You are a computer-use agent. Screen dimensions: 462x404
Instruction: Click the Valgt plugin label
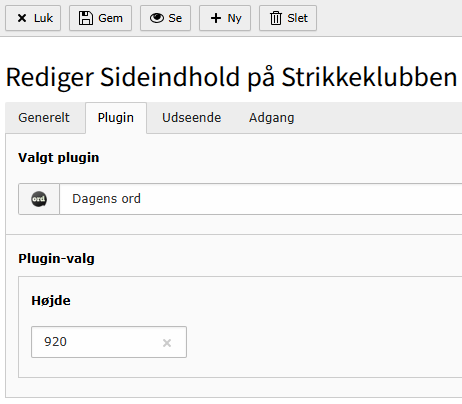tap(59, 158)
